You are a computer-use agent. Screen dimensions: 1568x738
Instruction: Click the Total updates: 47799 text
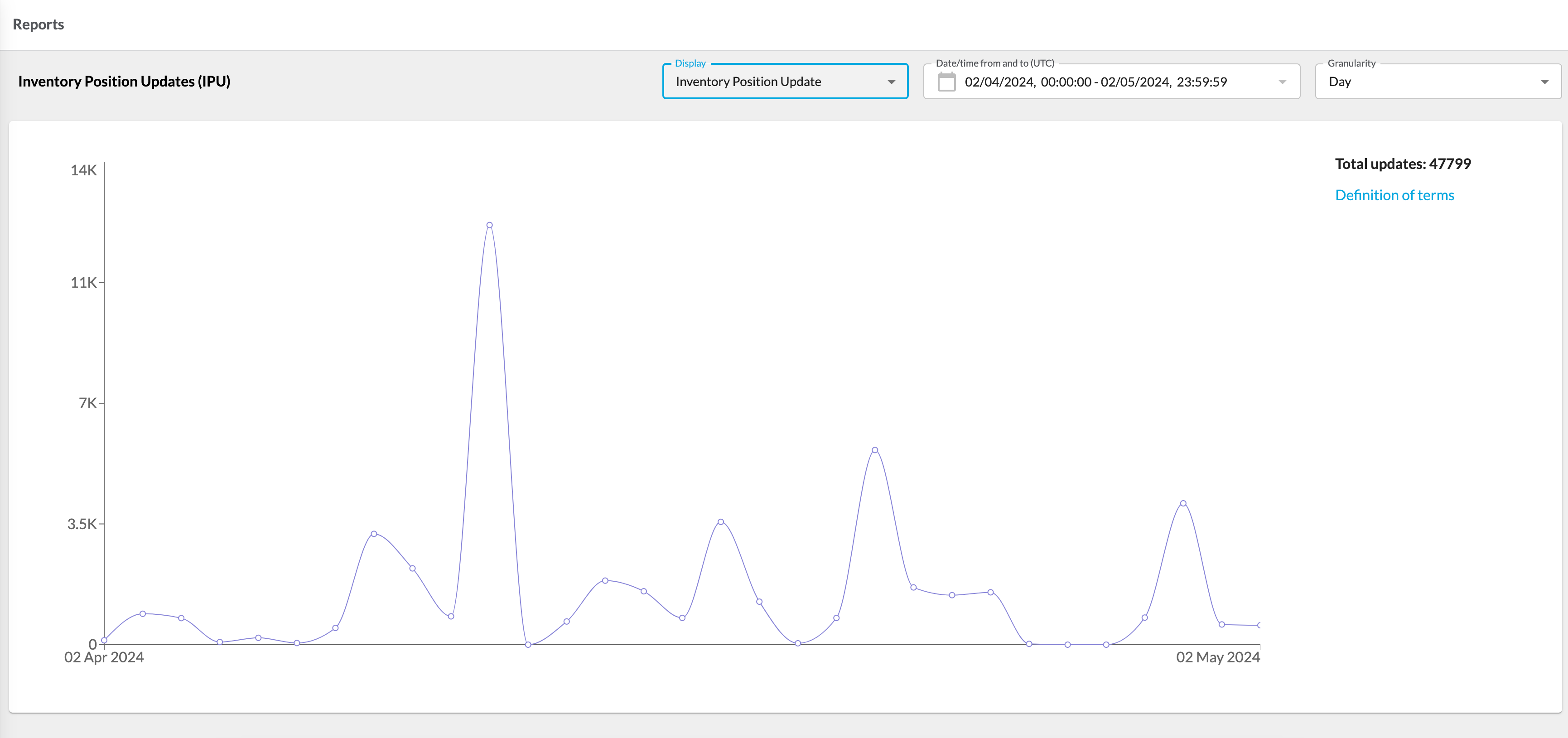(x=1403, y=164)
